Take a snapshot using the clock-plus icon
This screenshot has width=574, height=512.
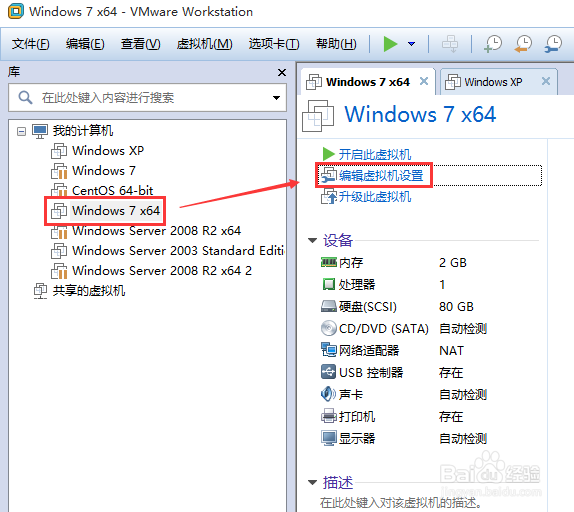point(493,44)
